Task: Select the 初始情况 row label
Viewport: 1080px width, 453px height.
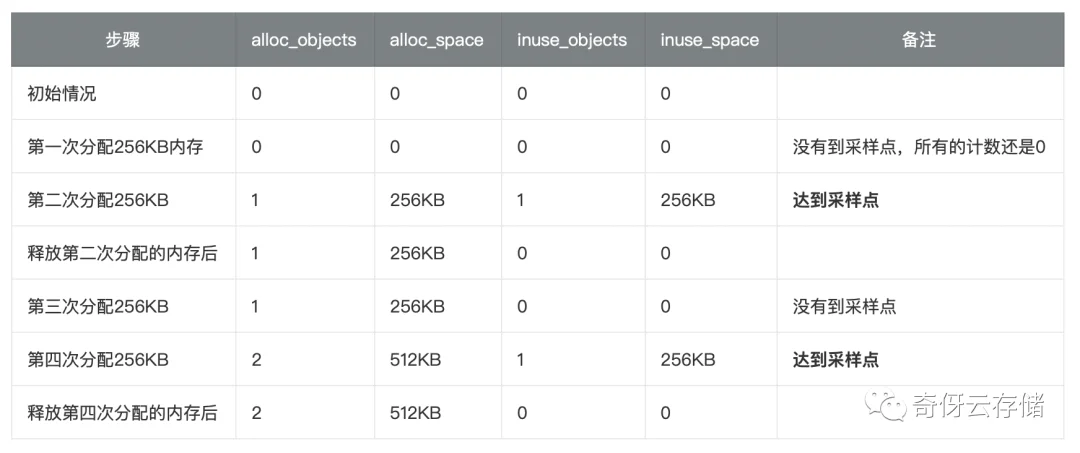Action: point(62,94)
